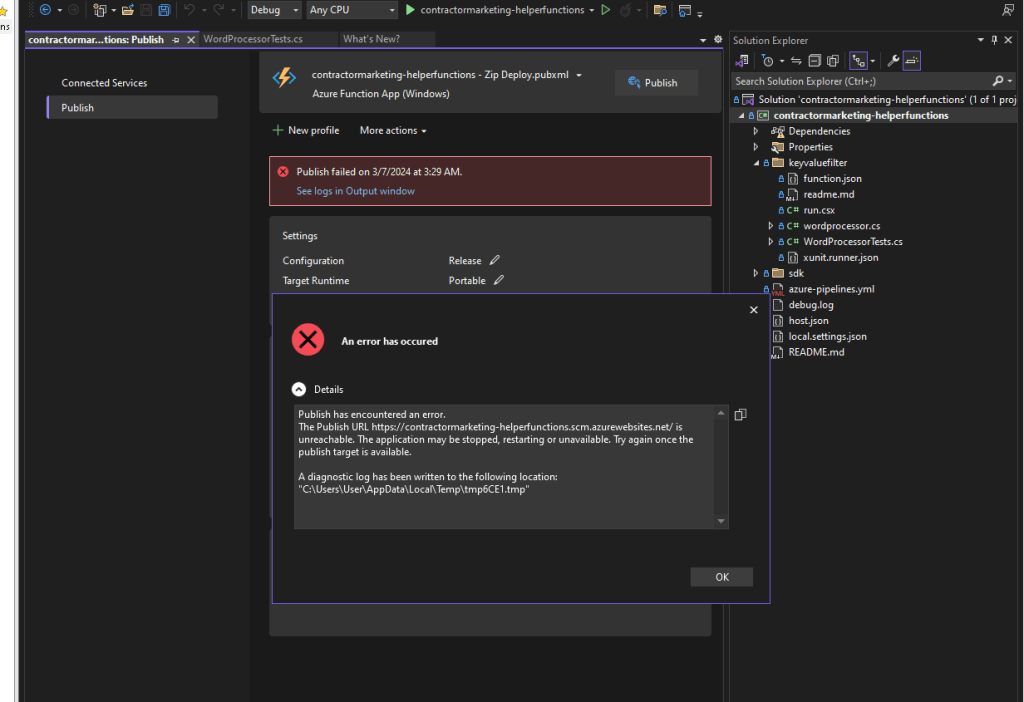The image size is (1024, 702).
Task: Select Connected Services in the sidebar
Action: [x=104, y=83]
